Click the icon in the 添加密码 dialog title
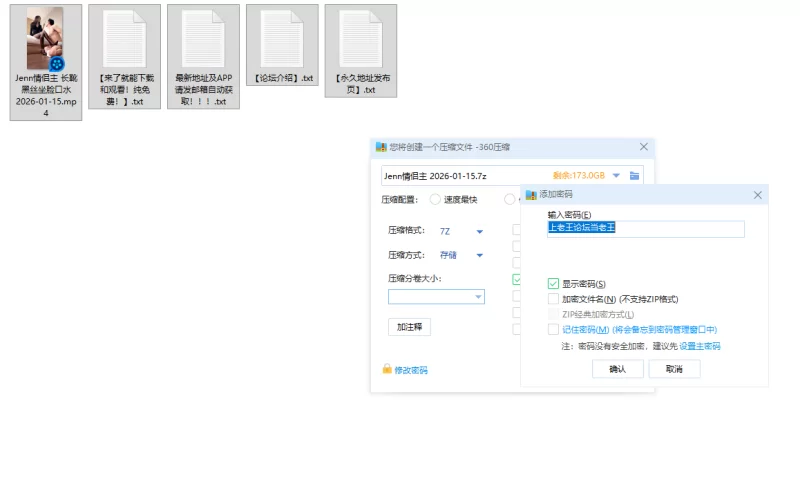800x491 pixels. [531, 194]
